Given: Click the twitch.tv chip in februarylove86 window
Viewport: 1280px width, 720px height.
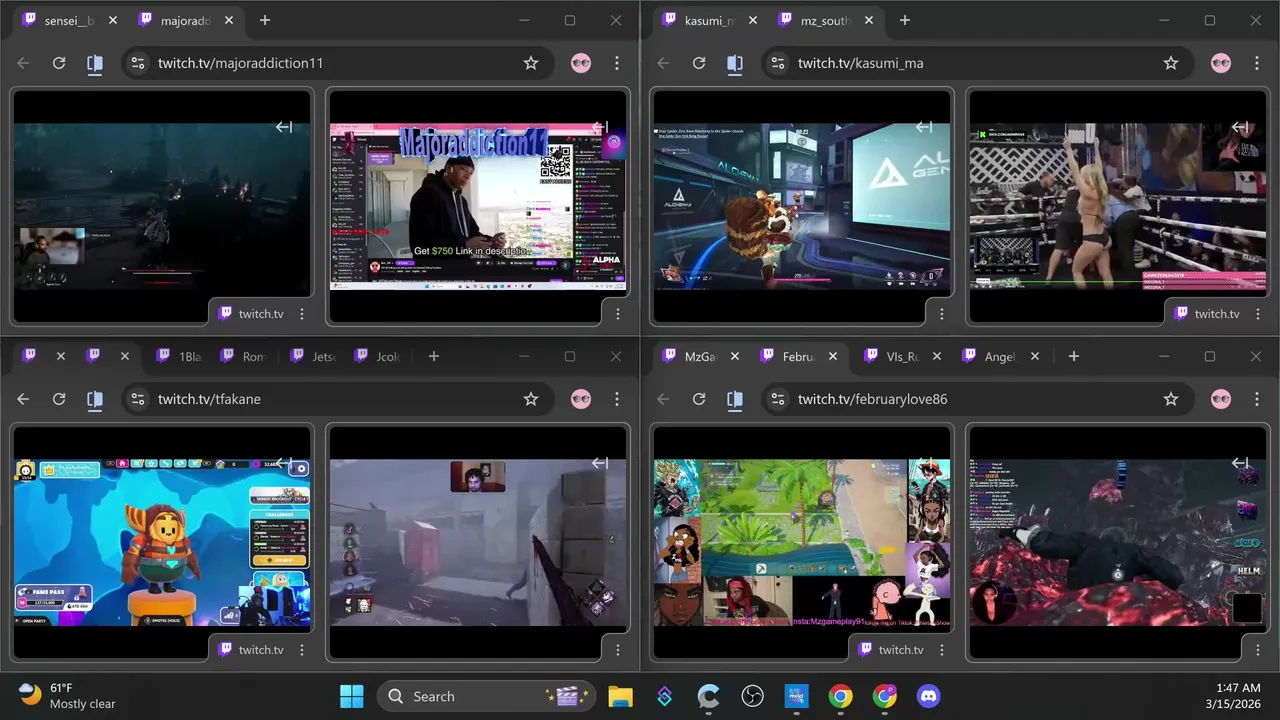Looking at the screenshot, I should coord(890,649).
